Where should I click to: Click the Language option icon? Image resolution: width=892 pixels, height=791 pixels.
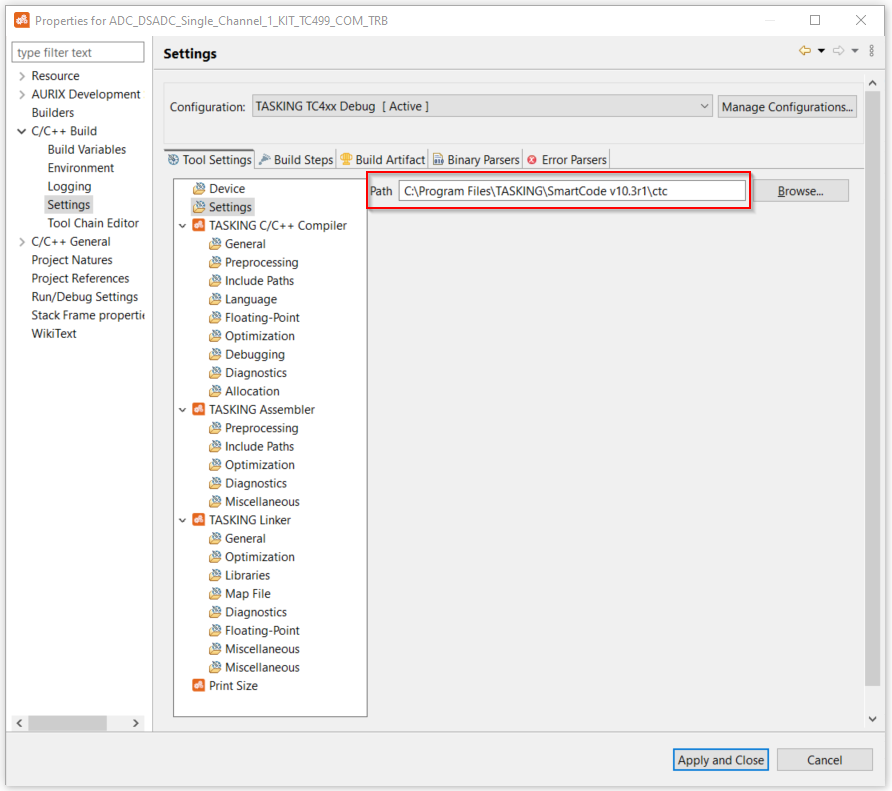click(x=215, y=299)
